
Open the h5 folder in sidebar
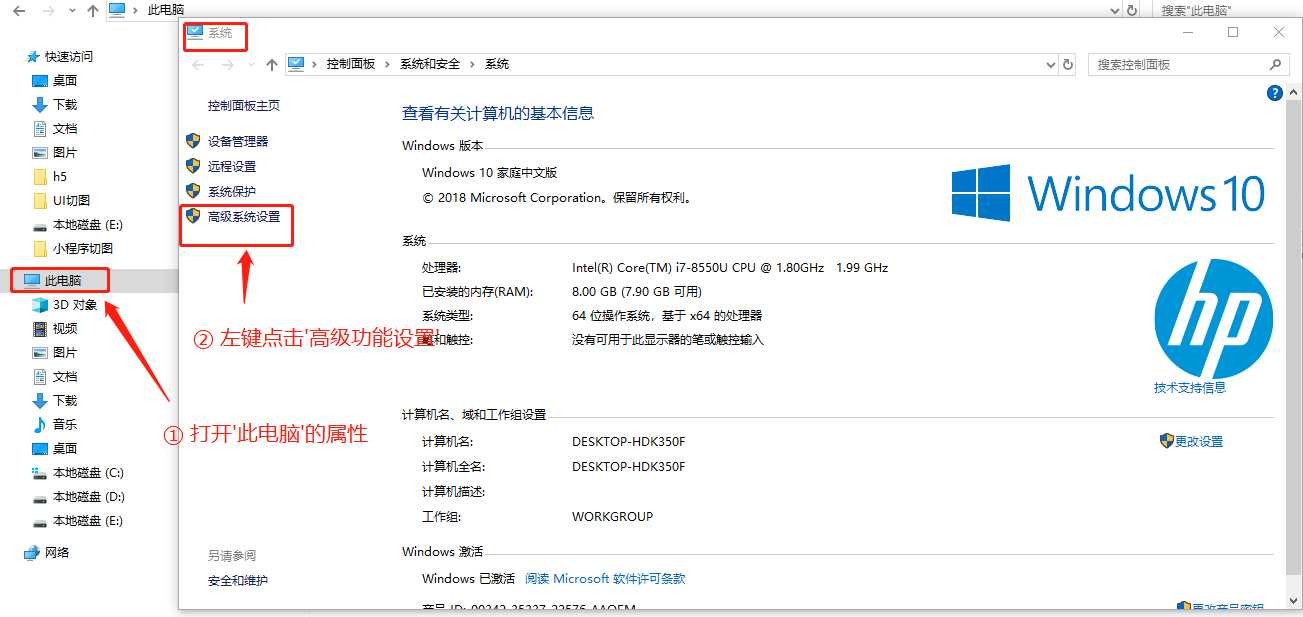tap(50, 177)
